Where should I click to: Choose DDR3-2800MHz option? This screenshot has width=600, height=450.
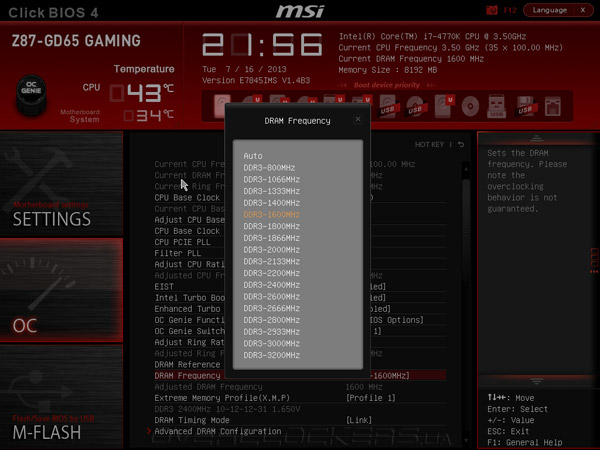click(x=271, y=320)
